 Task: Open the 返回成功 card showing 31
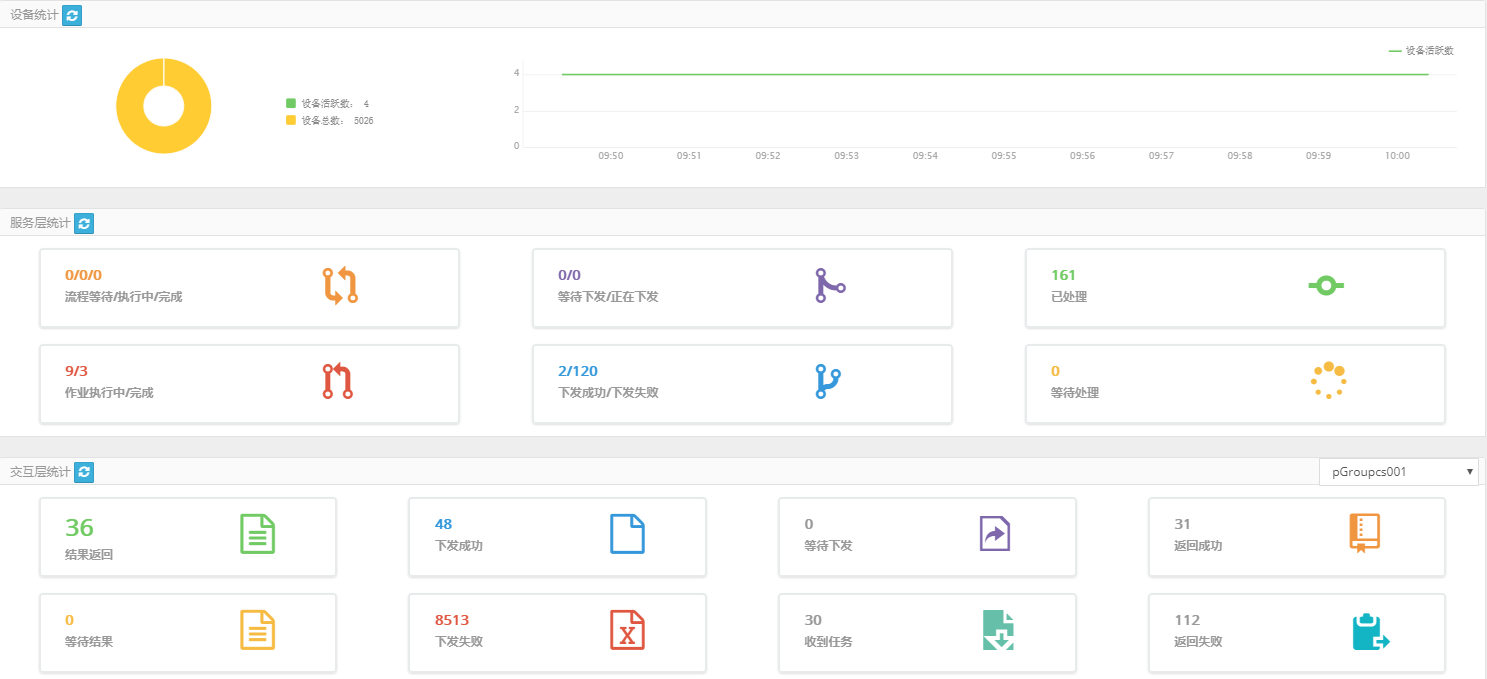(x=1296, y=537)
